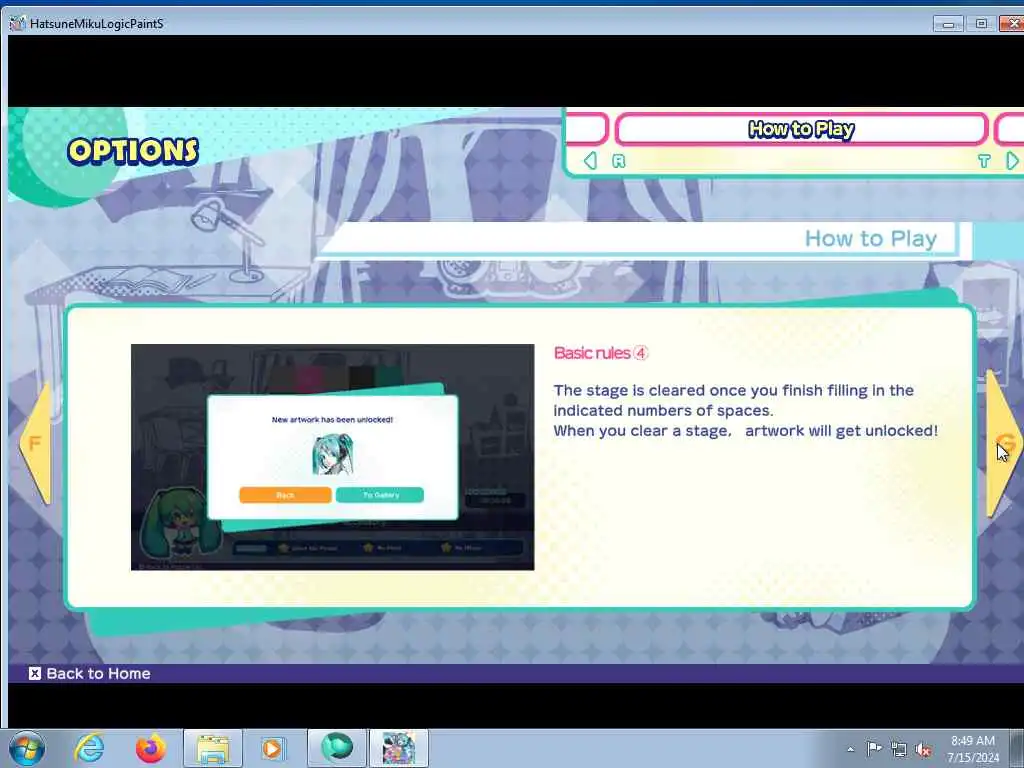Click the T shortcut key icon
1024x768 pixels.
point(984,161)
